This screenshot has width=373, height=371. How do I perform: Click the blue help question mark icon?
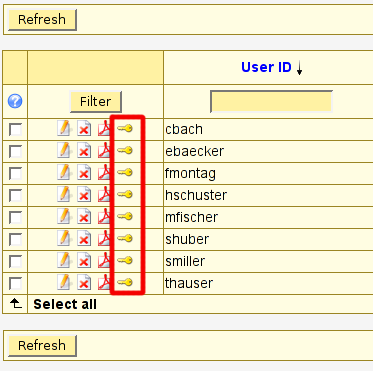[15, 101]
